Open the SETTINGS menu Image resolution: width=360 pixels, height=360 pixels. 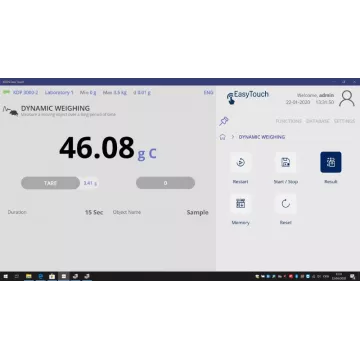[344, 121]
